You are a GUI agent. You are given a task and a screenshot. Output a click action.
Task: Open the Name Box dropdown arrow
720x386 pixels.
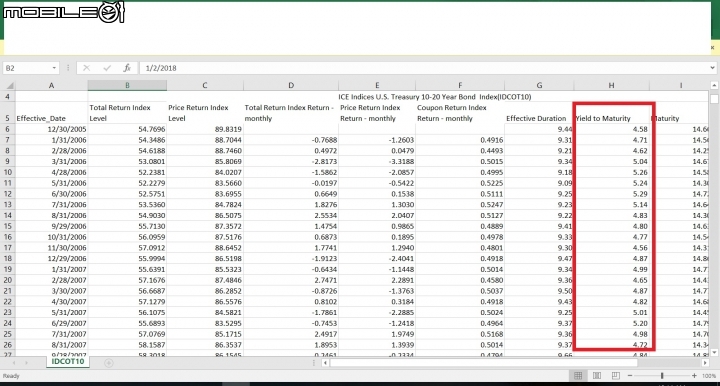pos(54,68)
